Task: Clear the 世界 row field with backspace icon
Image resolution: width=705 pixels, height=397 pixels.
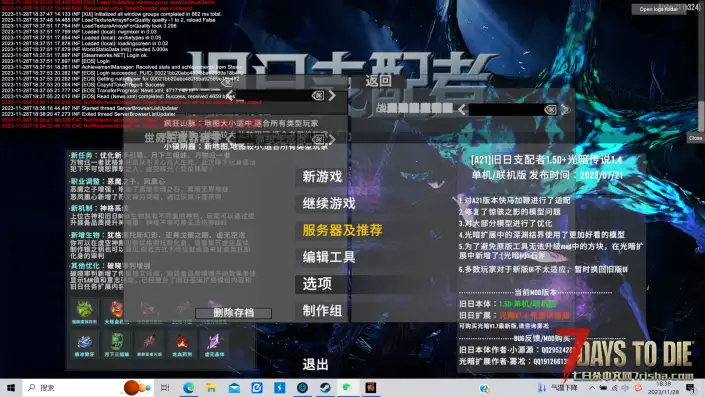Action: [317, 138]
